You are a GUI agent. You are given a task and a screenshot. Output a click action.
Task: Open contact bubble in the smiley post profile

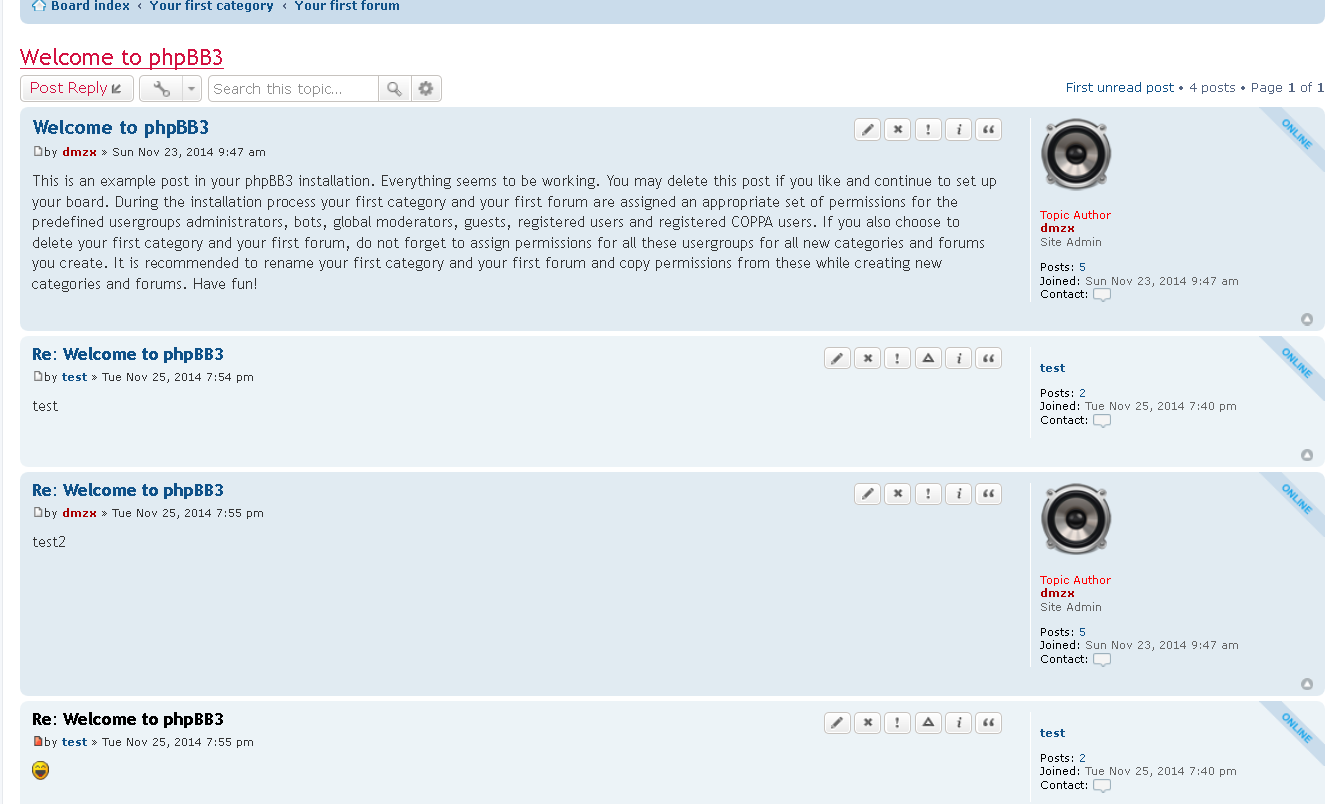pyautogui.click(x=1102, y=786)
